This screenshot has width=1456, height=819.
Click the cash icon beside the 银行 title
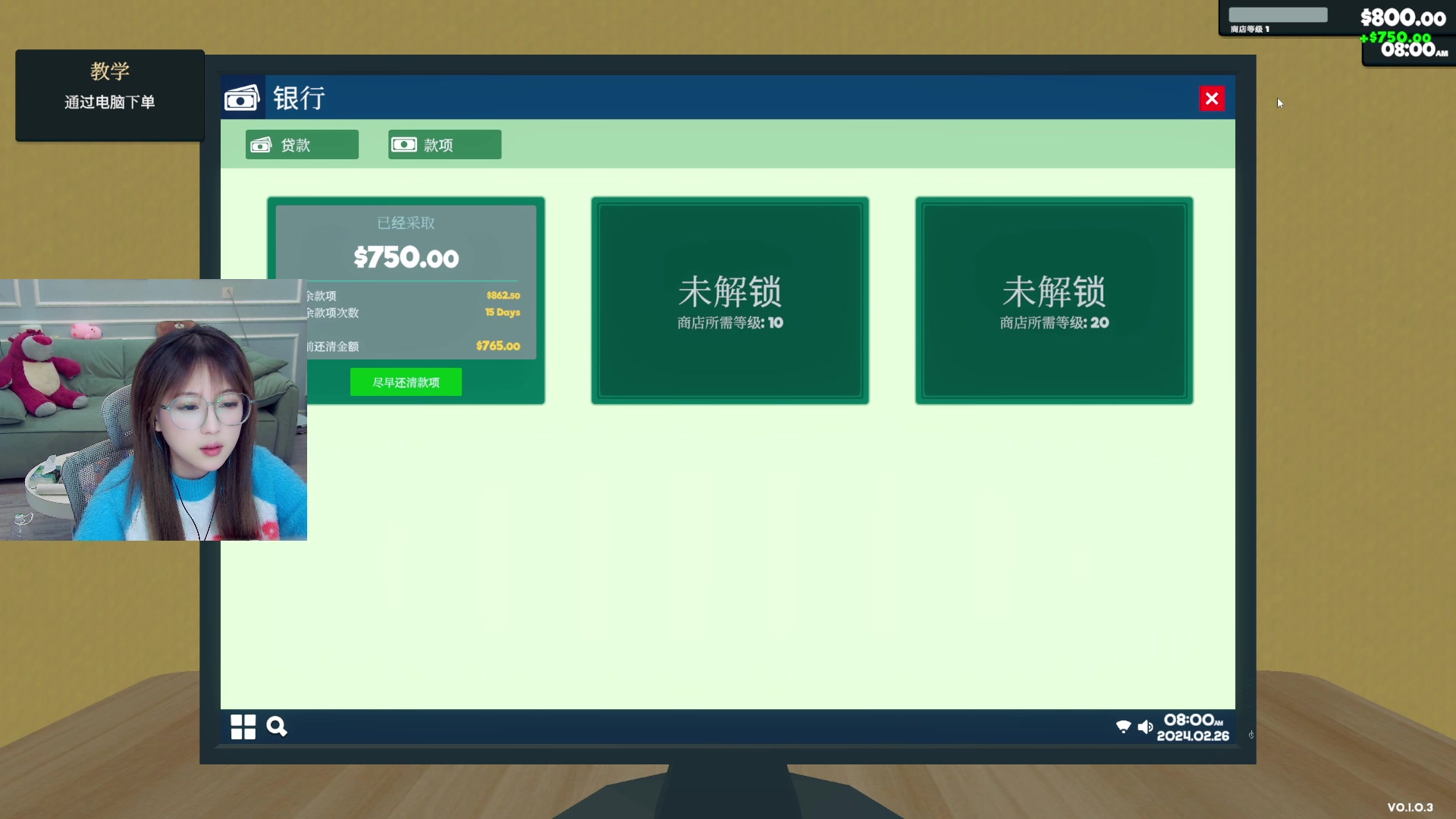tap(241, 98)
